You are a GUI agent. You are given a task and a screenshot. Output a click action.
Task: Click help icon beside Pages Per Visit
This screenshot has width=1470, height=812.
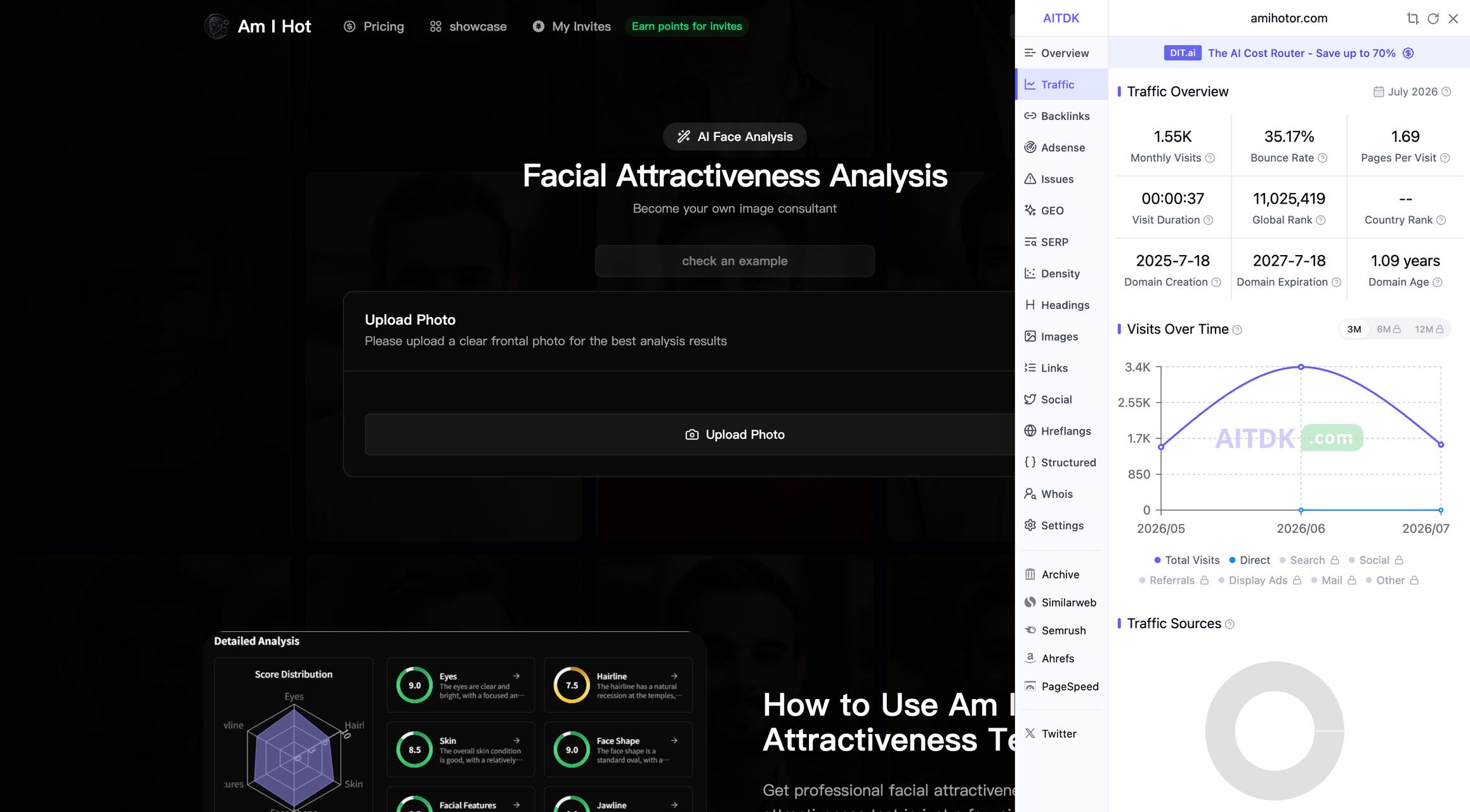point(1445,158)
